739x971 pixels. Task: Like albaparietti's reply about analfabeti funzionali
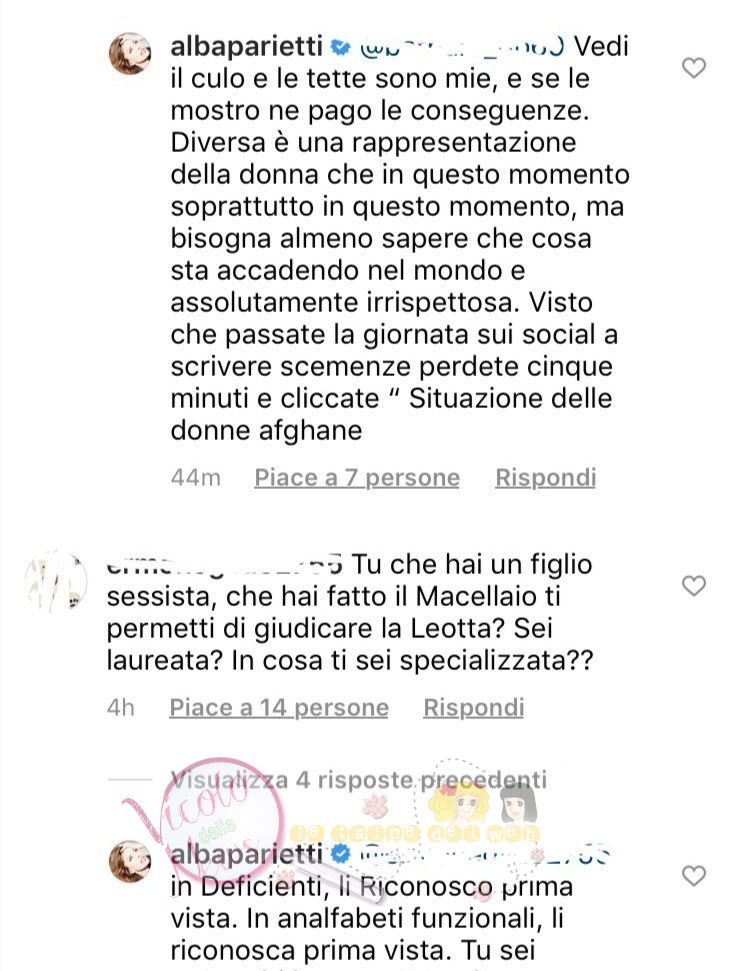point(693,876)
